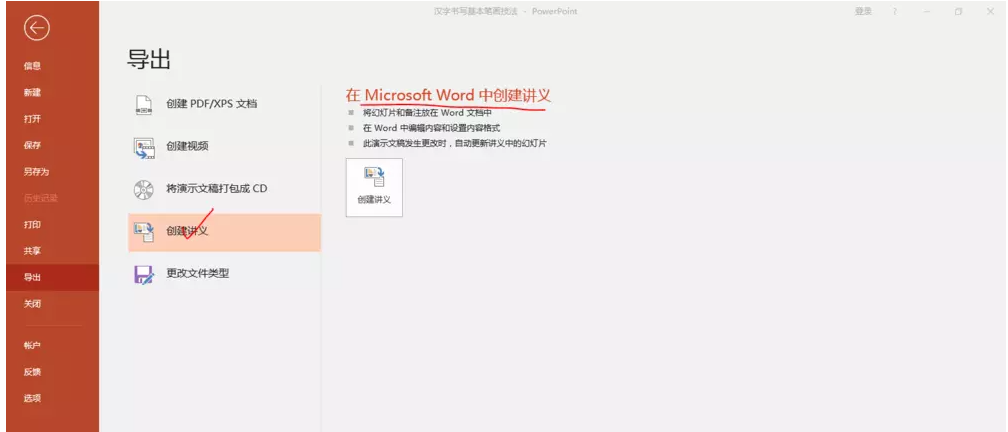Open 选项 settings
The image size is (1008, 432).
coord(32,398)
